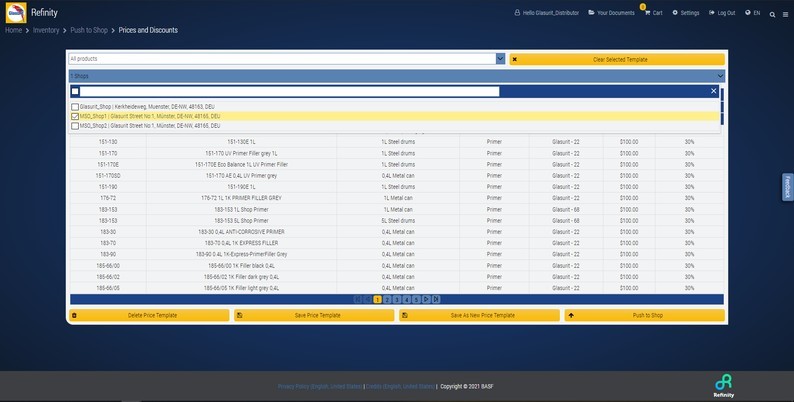Click the shop filter search field
The width and height of the screenshot is (794, 402).
tap(289, 91)
